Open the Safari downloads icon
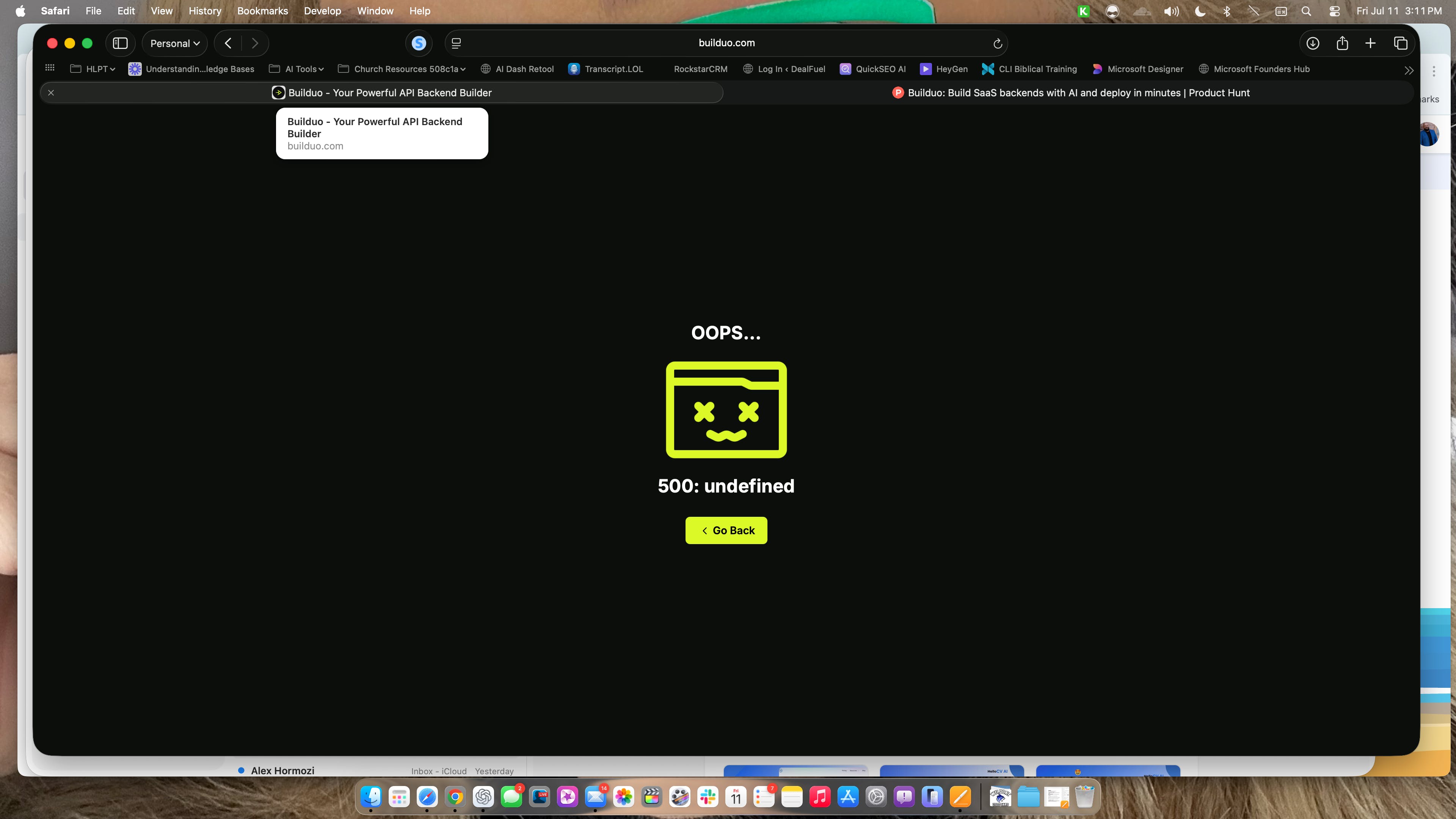The width and height of the screenshot is (1456, 819). point(1312,44)
